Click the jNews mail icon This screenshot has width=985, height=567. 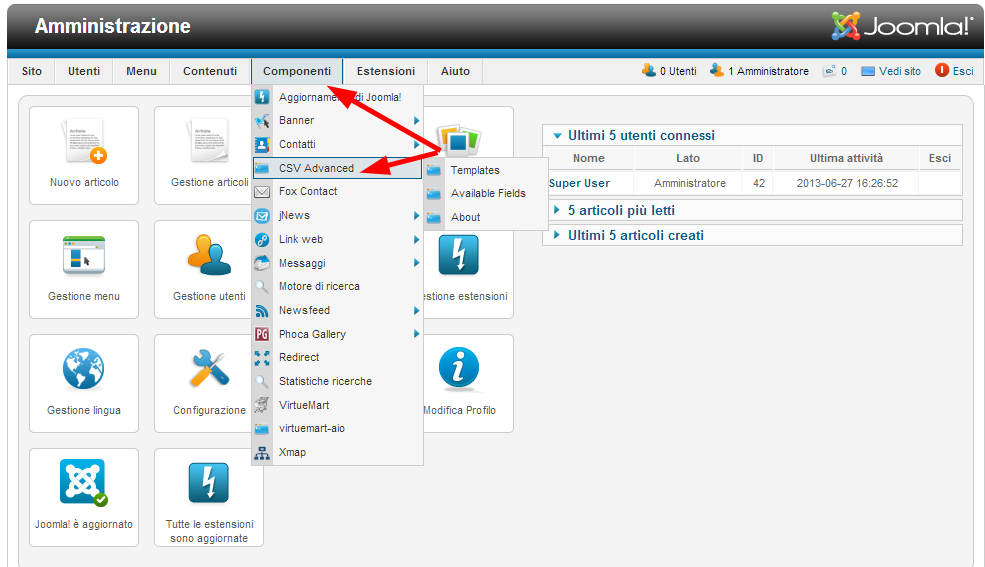click(x=262, y=216)
